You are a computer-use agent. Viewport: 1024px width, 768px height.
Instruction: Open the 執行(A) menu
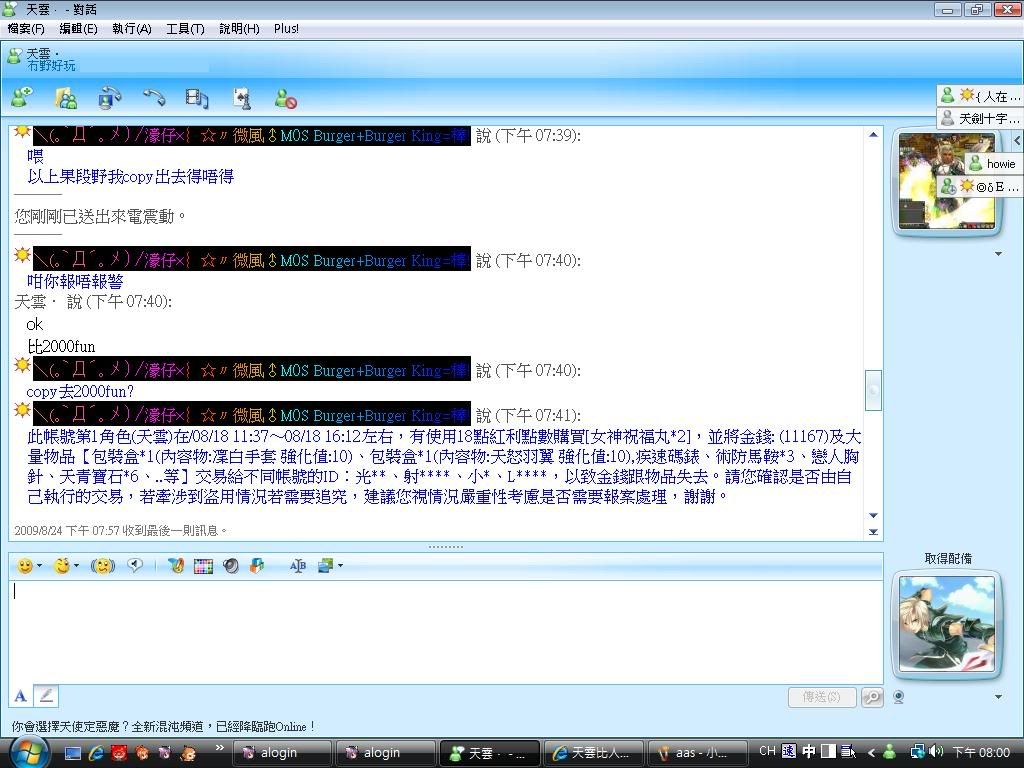(x=131, y=29)
